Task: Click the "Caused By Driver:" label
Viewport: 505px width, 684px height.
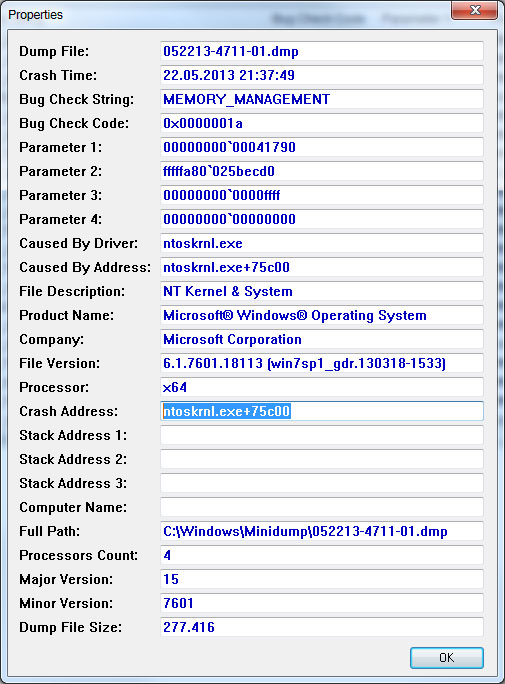Action: click(78, 243)
